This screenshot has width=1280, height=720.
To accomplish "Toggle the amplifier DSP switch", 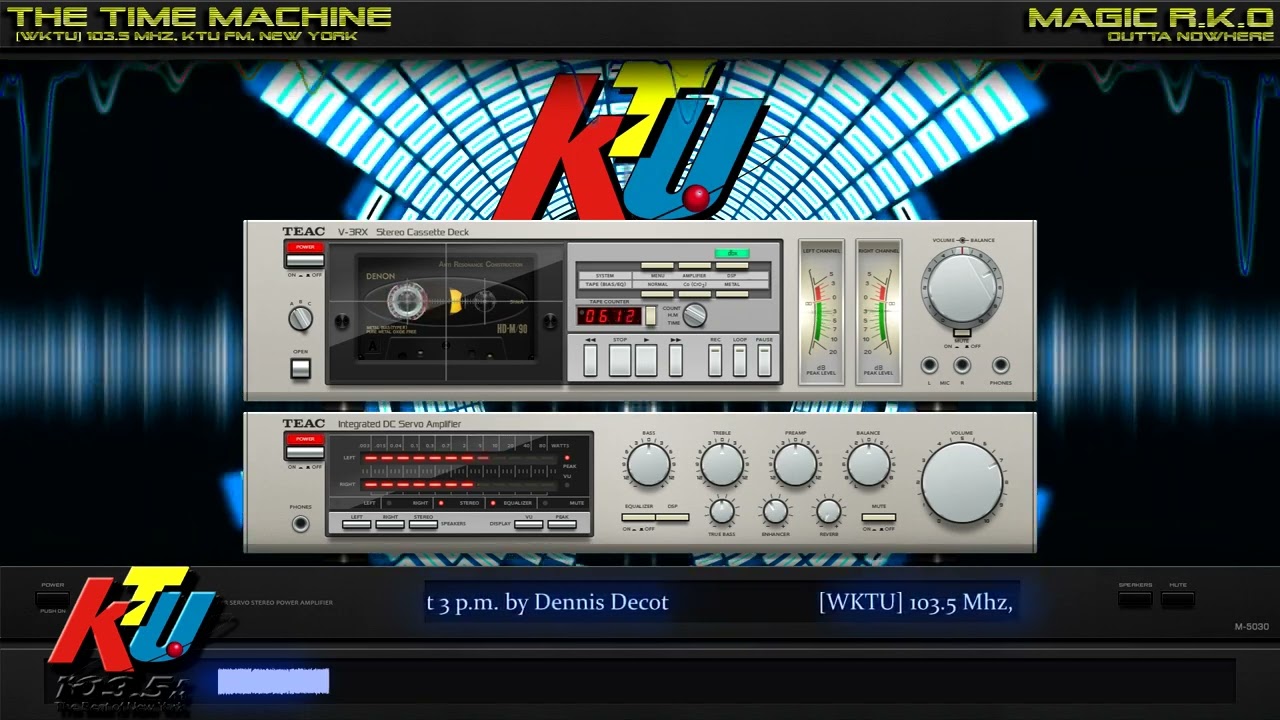I will [x=672, y=518].
